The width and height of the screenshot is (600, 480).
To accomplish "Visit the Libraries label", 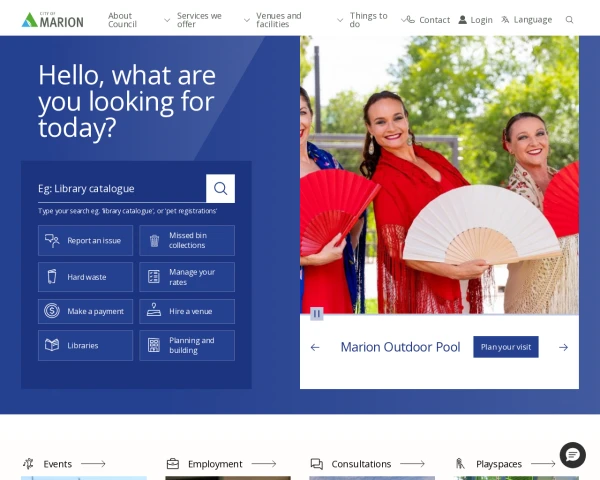I will click(x=83, y=345).
